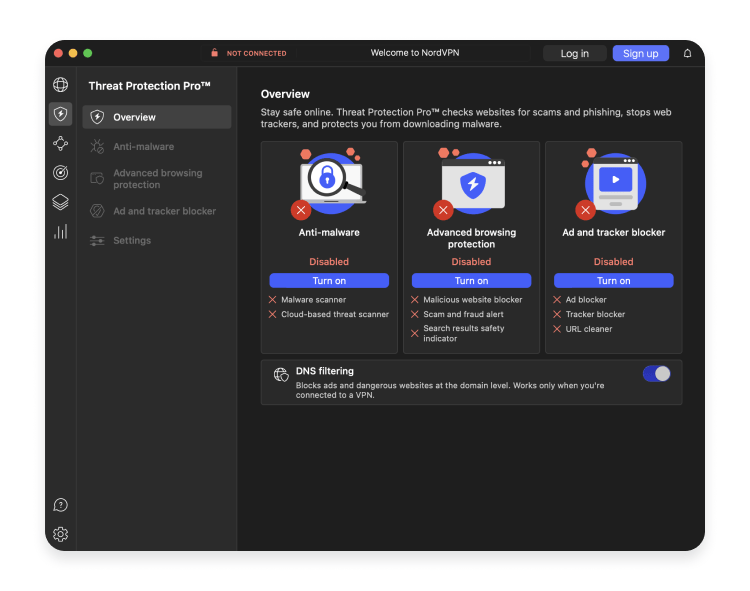Go to Advanced browsing protection menu item

pyautogui.click(x=157, y=179)
